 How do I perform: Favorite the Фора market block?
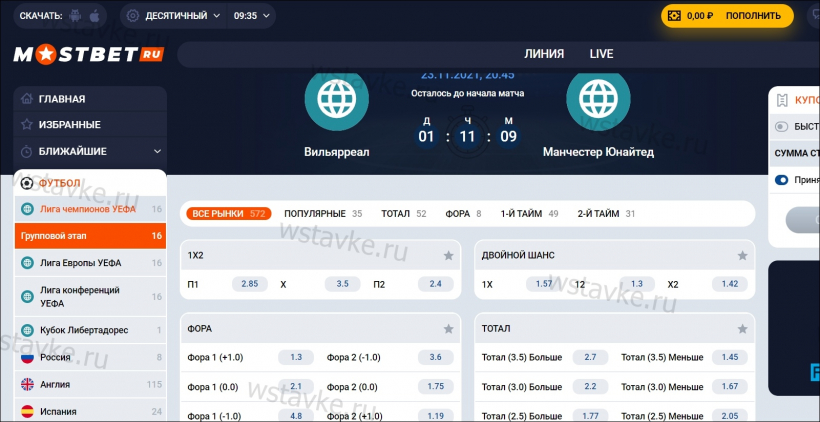pos(448,328)
